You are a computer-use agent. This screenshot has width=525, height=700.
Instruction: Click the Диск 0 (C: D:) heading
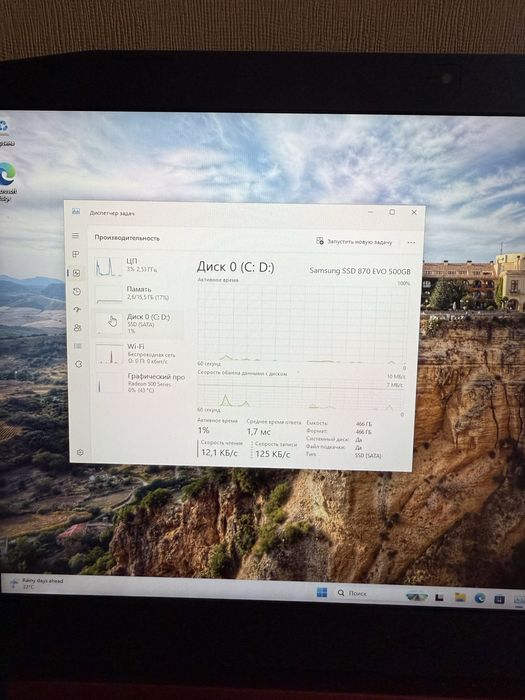(236, 267)
